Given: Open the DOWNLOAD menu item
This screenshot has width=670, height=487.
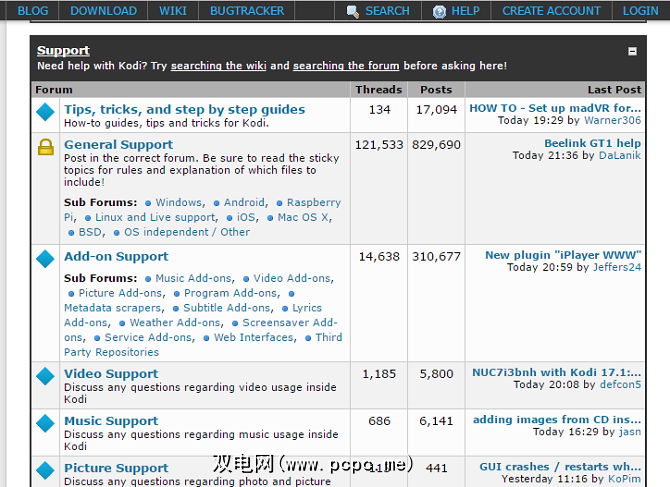Looking at the screenshot, I should (103, 11).
